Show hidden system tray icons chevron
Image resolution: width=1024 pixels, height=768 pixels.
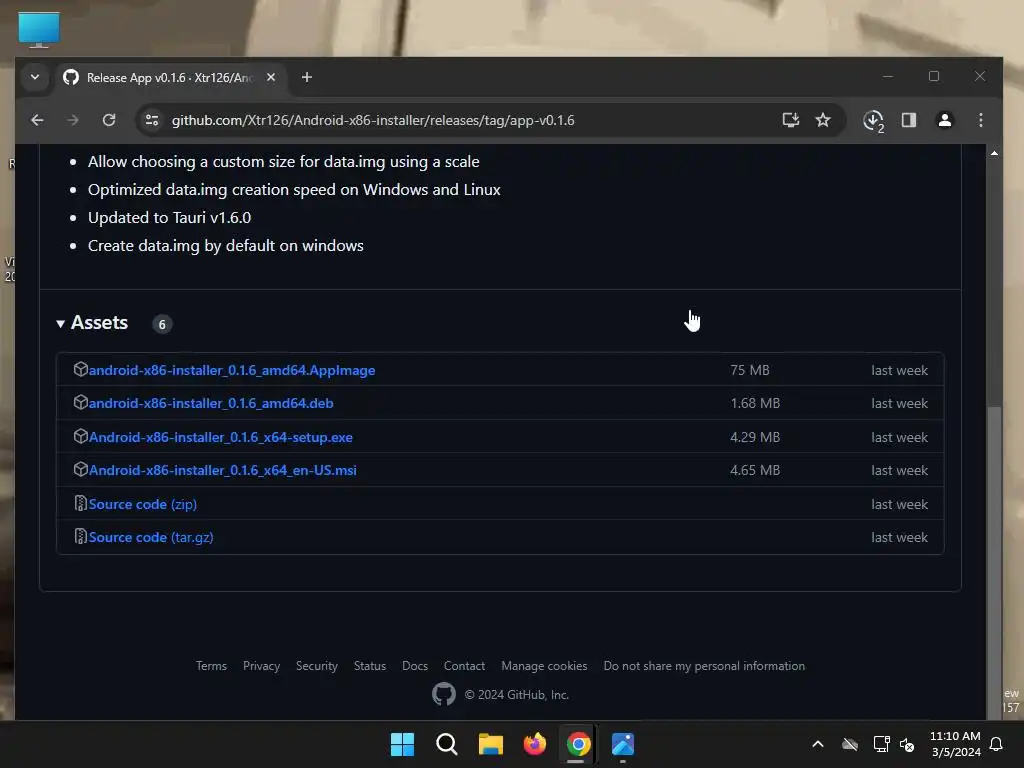pyautogui.click(x=818, y=744)
